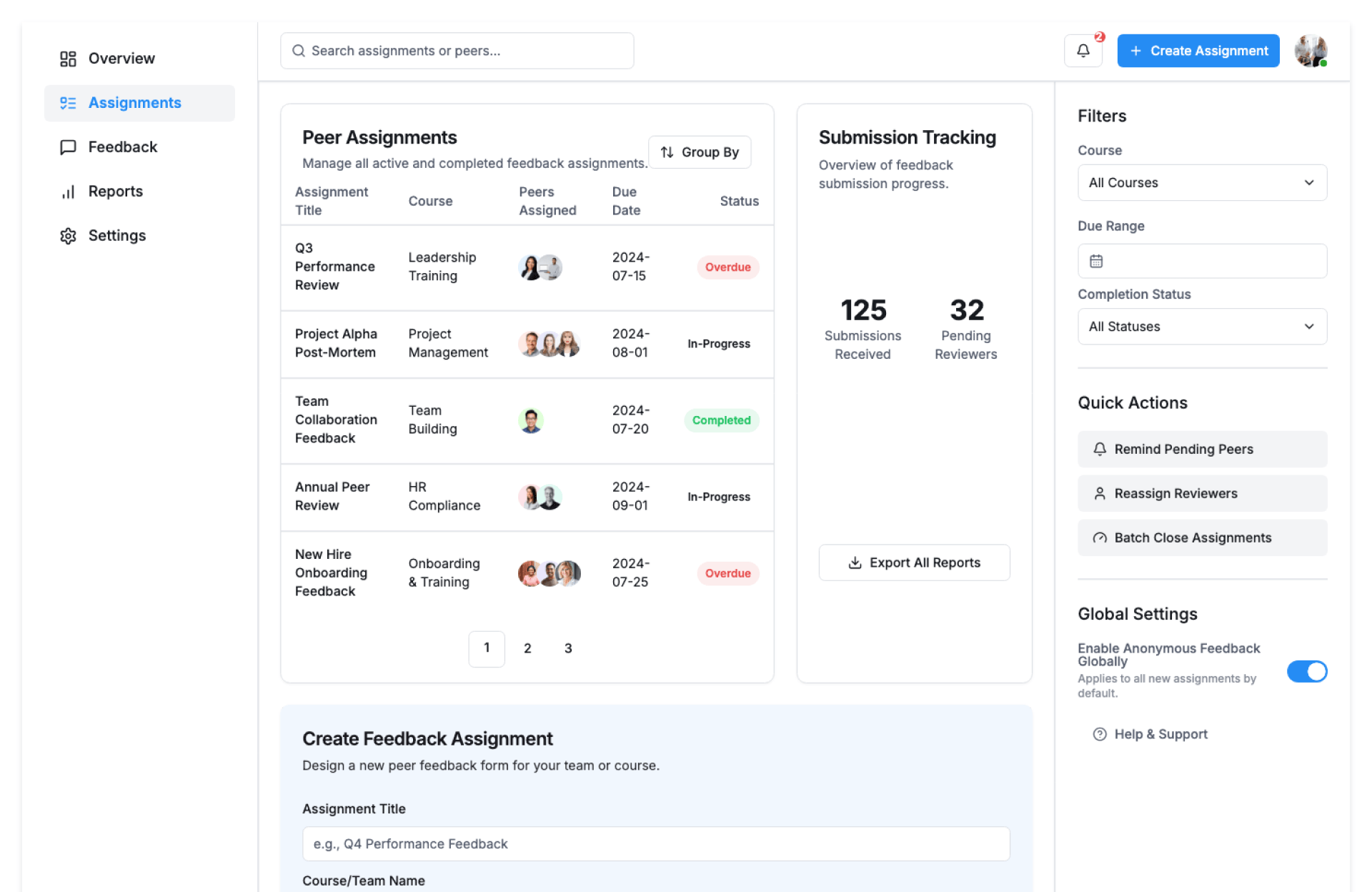1372x892 pixels.
Task: Click the Reports bar chart icon
Action: 68,192
